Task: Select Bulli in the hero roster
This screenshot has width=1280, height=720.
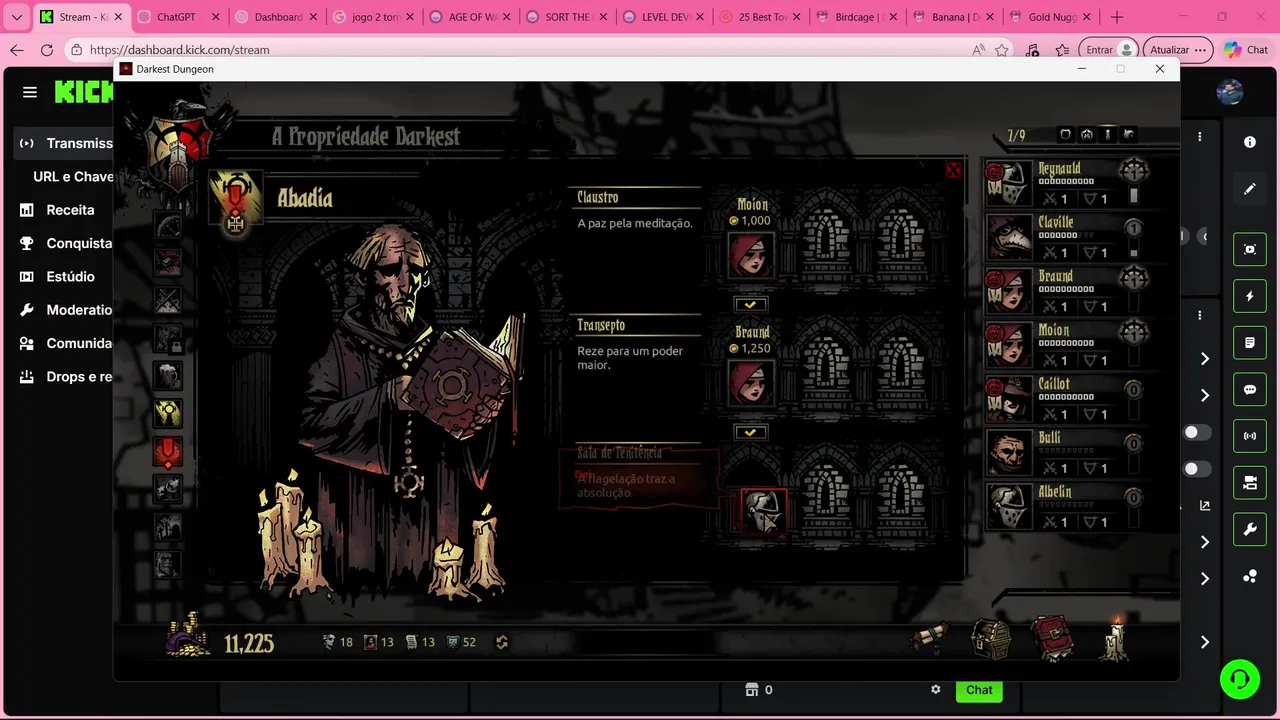Action: pyautogui.click(x=1067, y=454)
